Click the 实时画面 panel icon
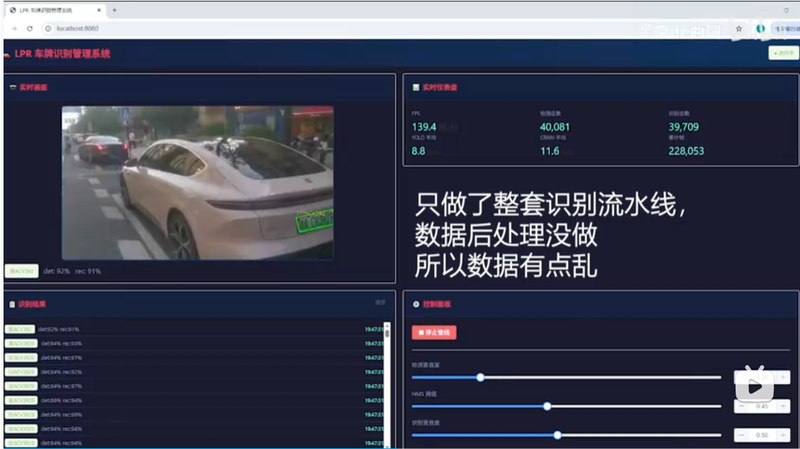The width and height of the screenshot is (800, 449). 13,87
